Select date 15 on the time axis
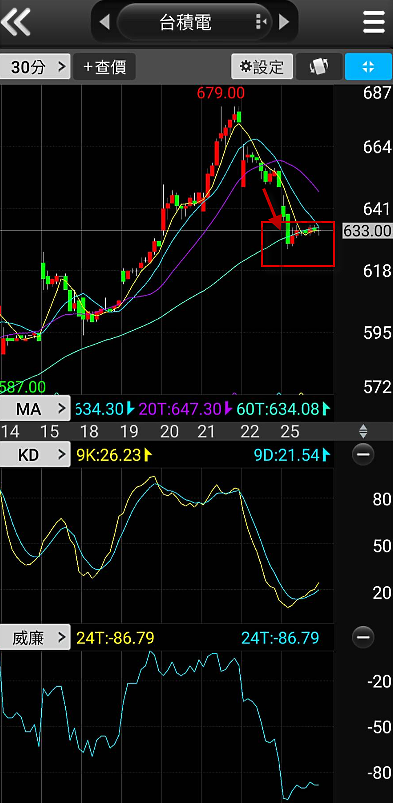The image size is (393, 803). (49, 432)
